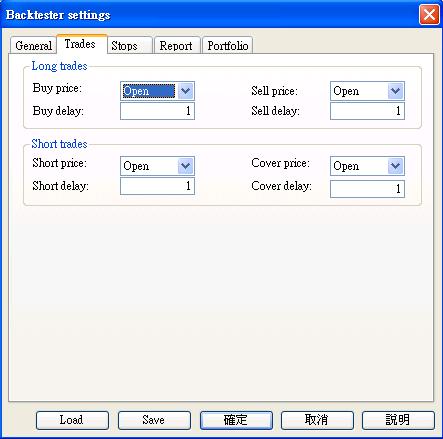Click the Load button
443x439 pixels.
point(72,420)
